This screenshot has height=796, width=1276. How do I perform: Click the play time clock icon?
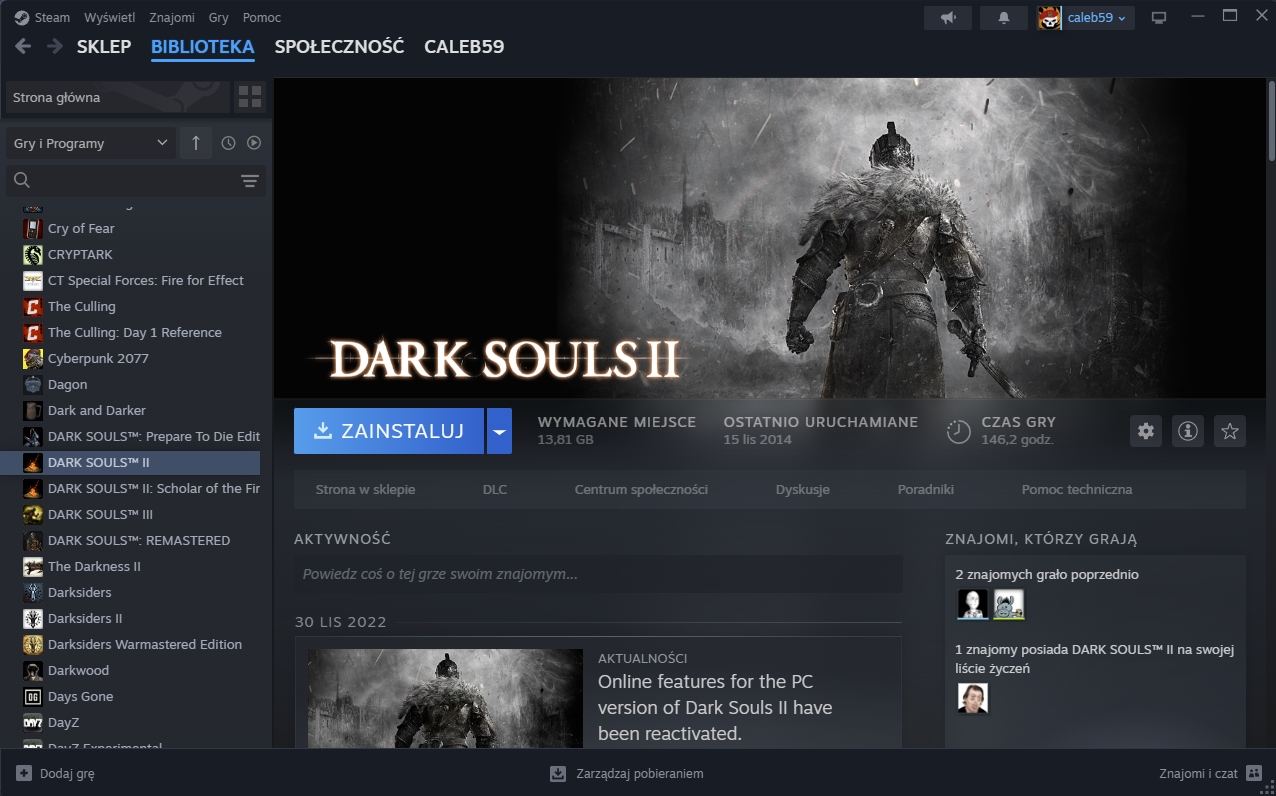pos(959,431)
